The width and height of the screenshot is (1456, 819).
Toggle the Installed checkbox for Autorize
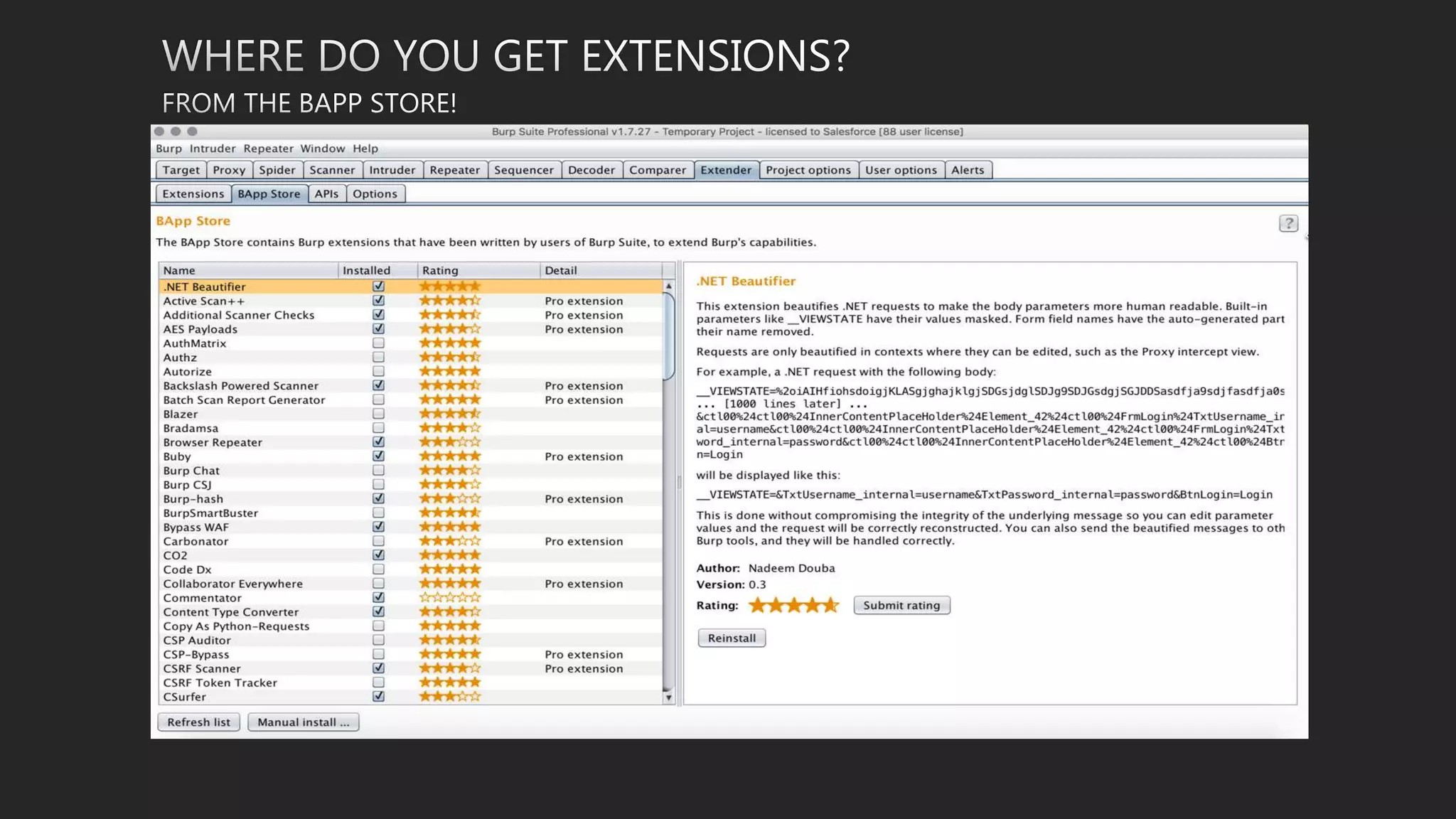point(378,371)
